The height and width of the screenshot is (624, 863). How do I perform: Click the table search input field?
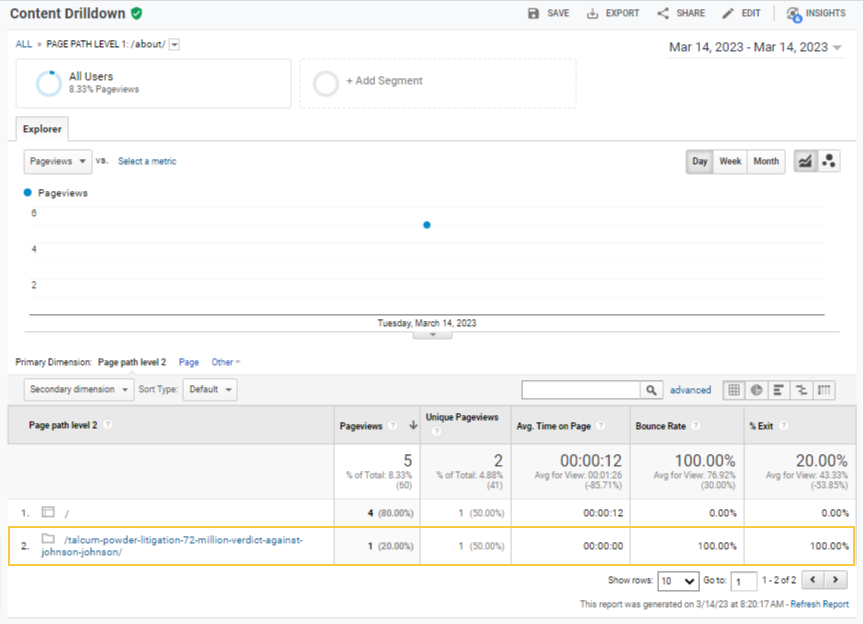point(580,390)
